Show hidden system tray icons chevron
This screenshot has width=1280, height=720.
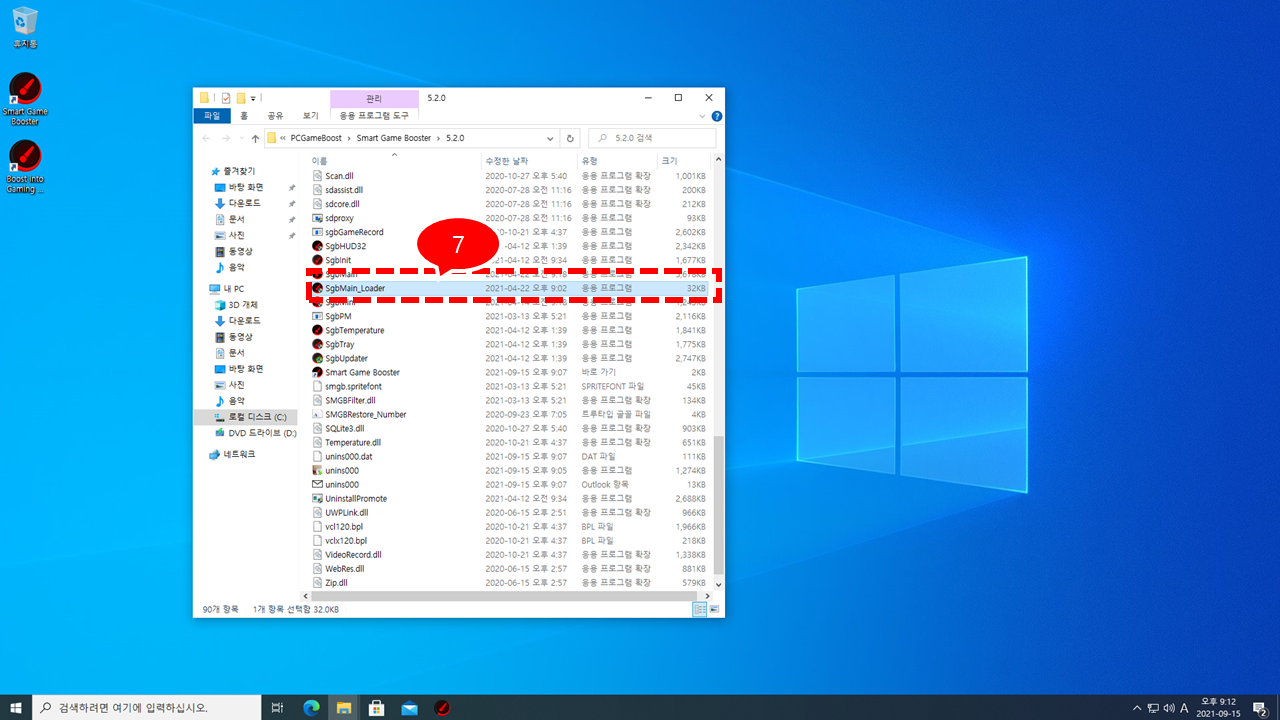pyautogui.click(x=1136, y=708)
